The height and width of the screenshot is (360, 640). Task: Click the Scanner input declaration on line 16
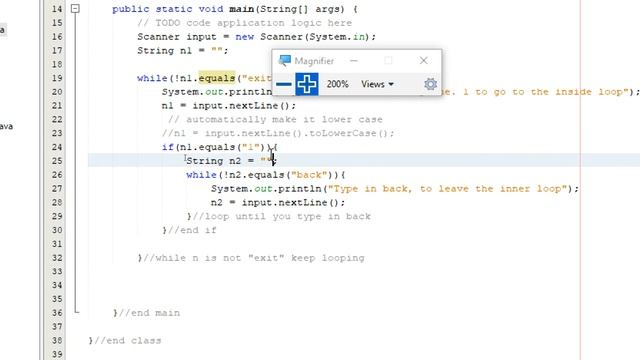click(256, 37)
